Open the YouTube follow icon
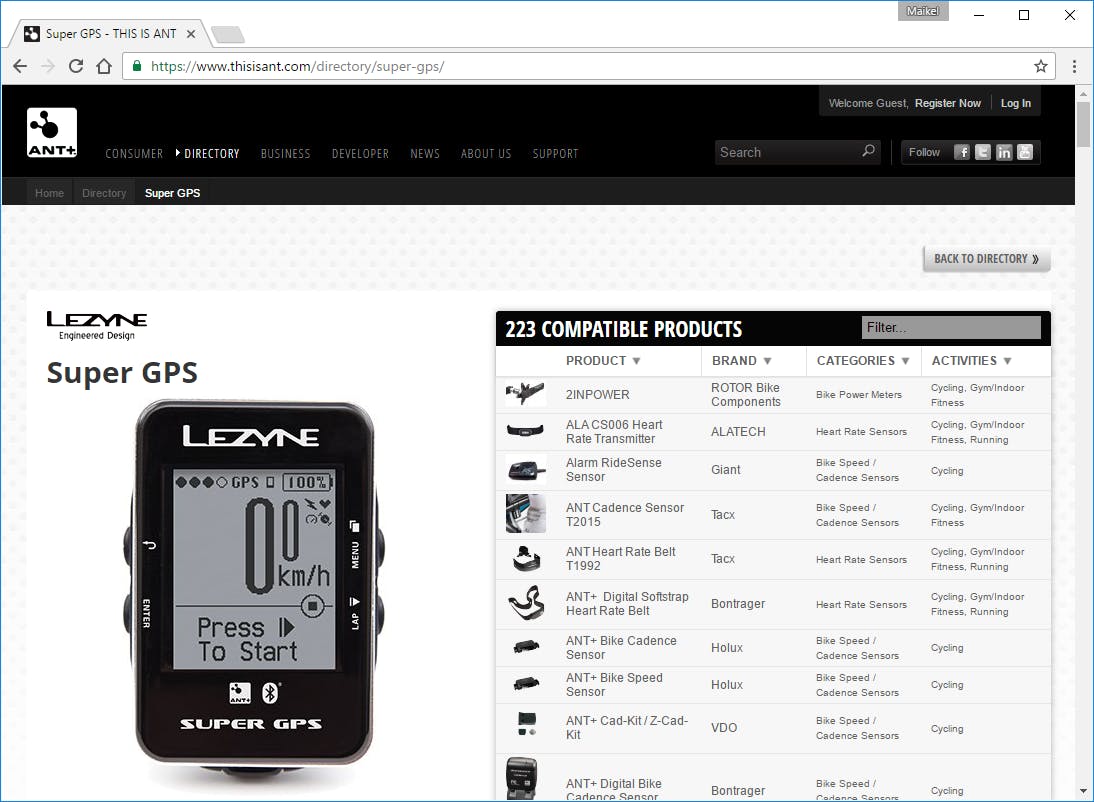The width and height of the screenshot is (1094, 802). 1025,152
